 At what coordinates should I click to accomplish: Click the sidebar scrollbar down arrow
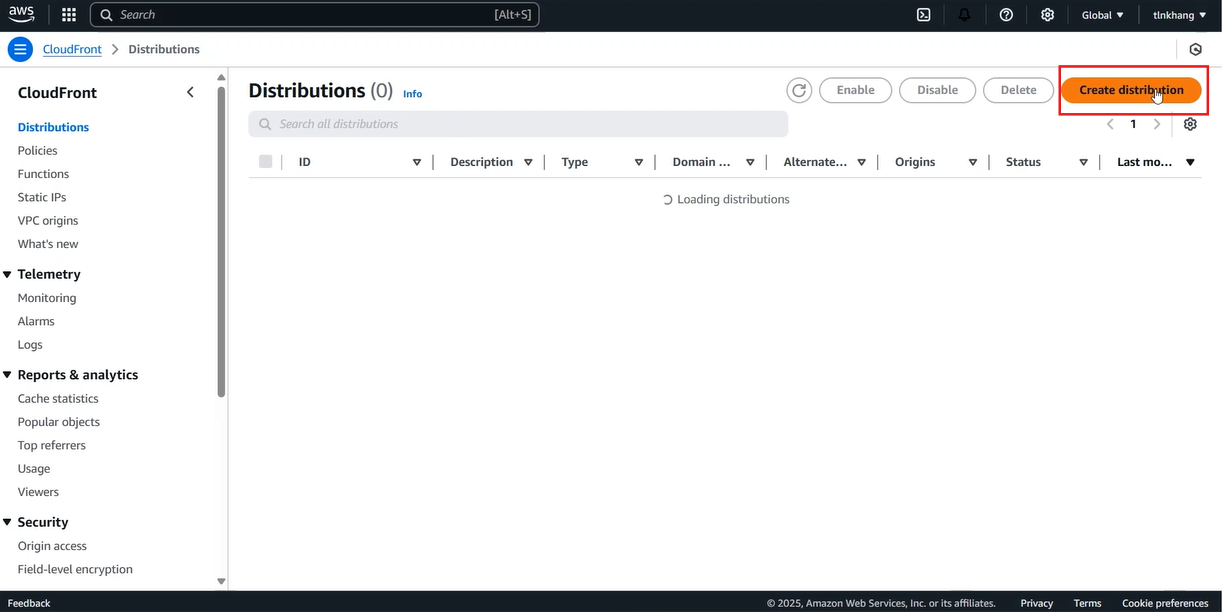pos(221,581)
